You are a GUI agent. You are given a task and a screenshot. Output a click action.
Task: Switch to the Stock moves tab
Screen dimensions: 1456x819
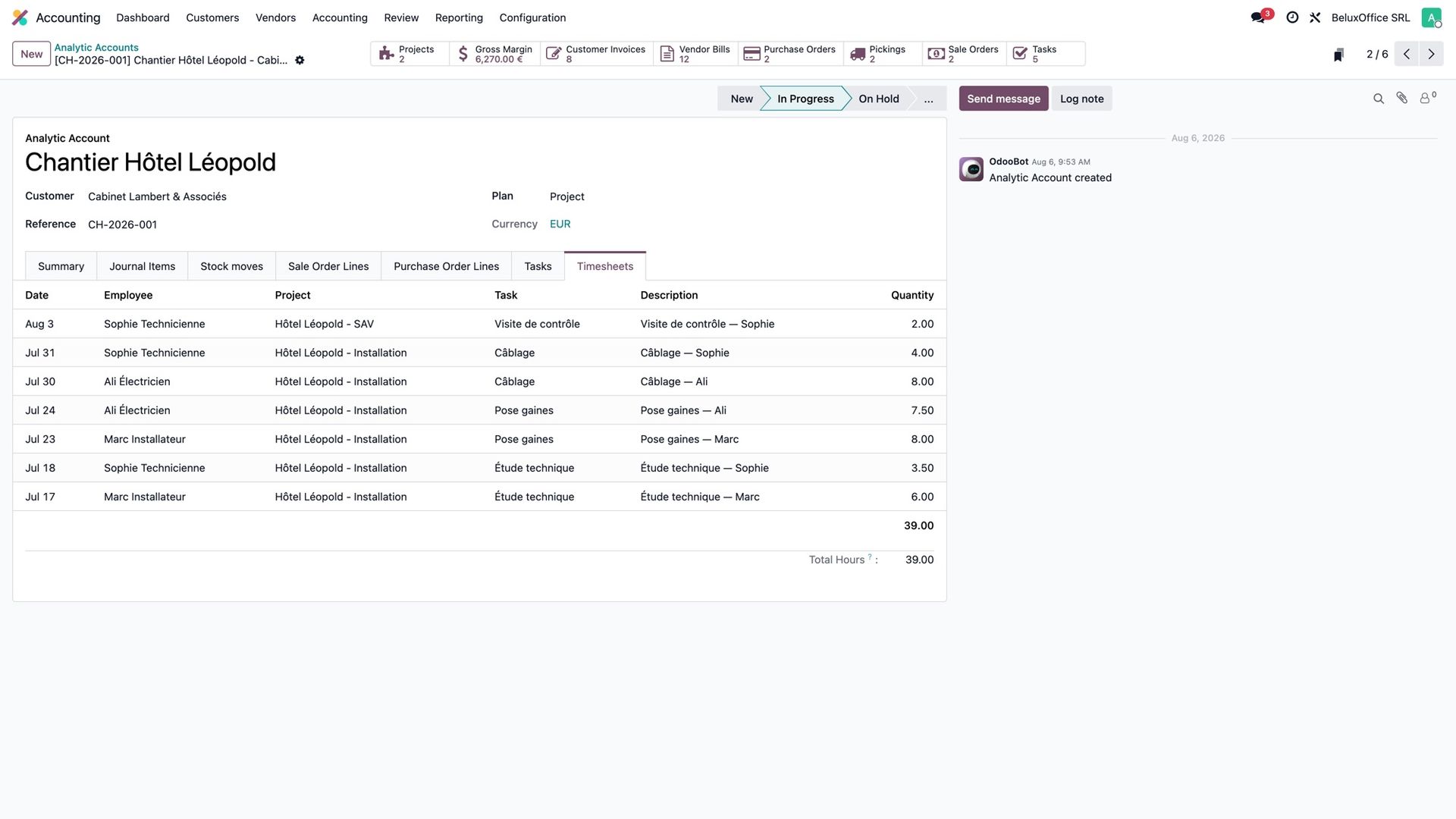pos(231,266)
